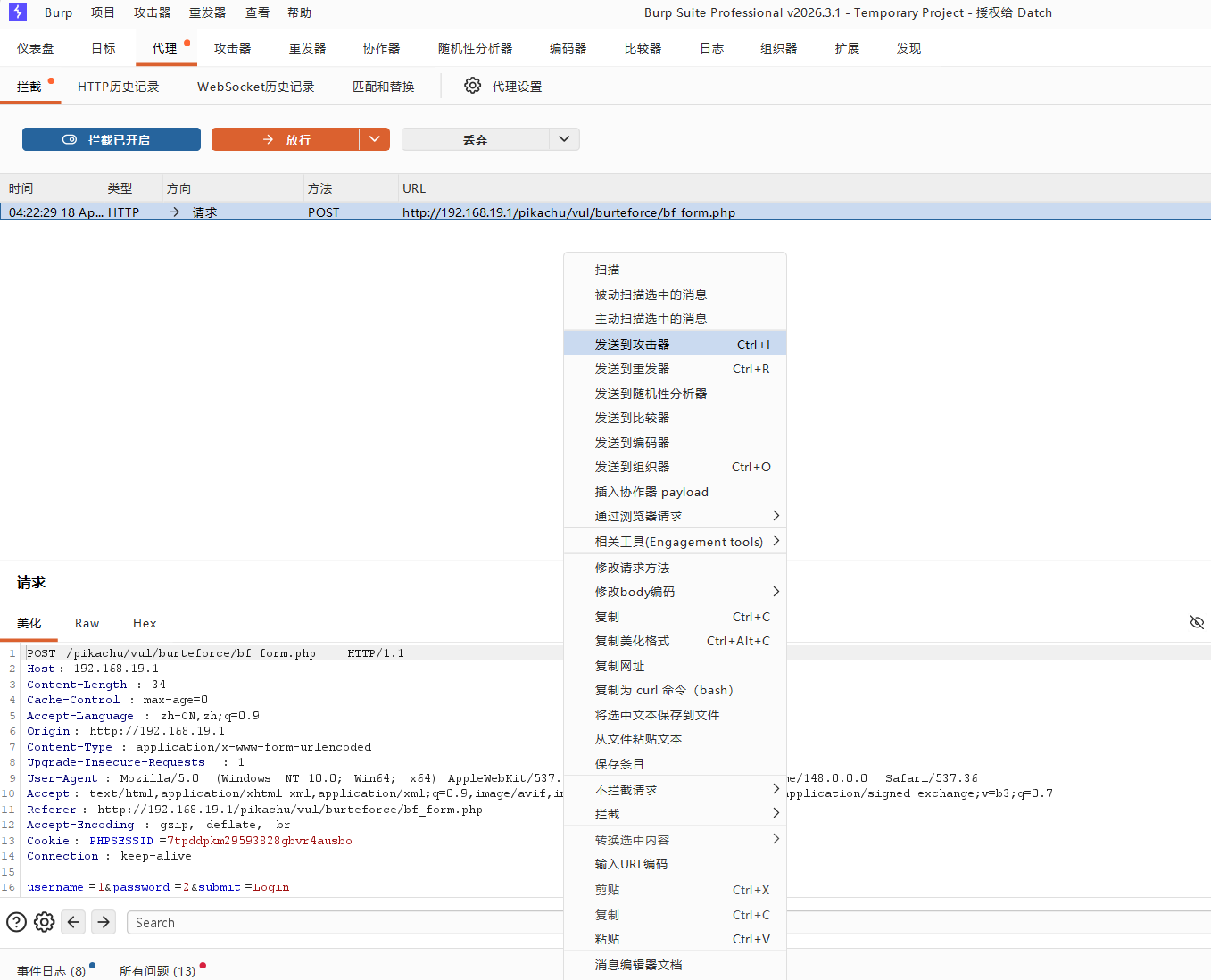Switch to the 仪表盘 tab

click(x=36, y=48)
